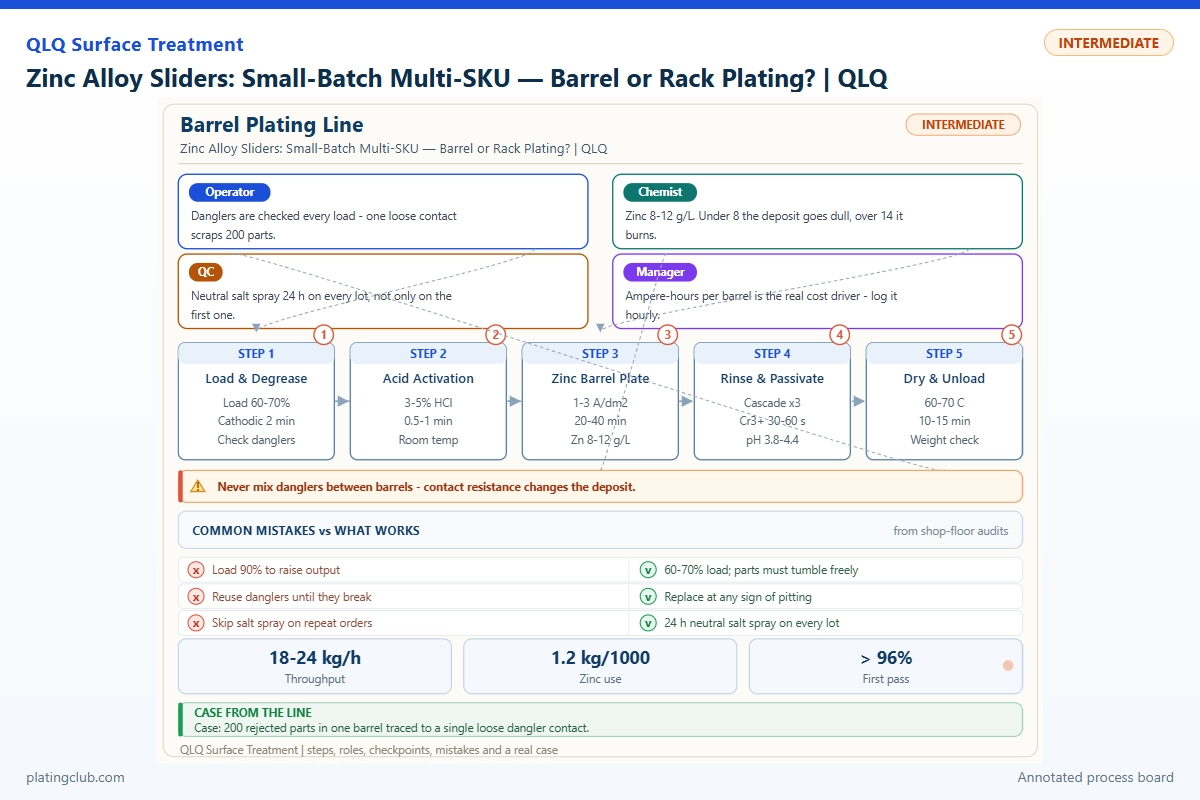Select the QC role badge
Screen dimensions: 1200x800
(206, 272)
